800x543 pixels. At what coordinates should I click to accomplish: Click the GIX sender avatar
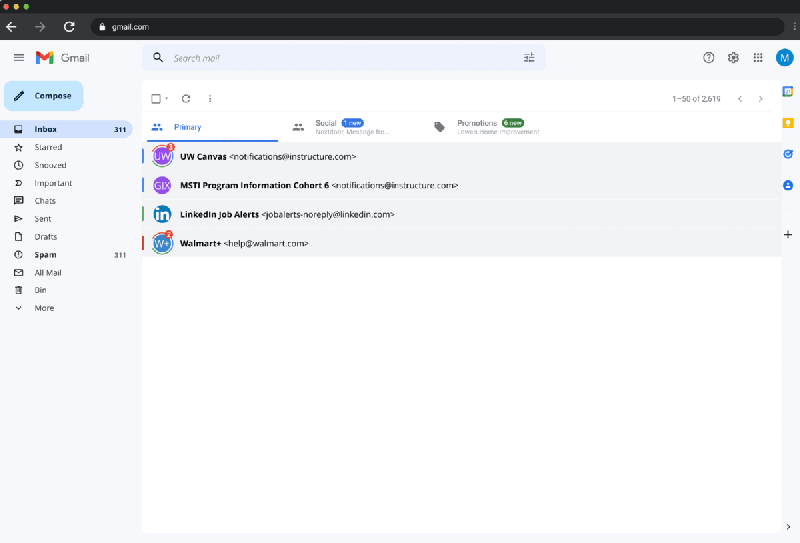(x=162, y=185)
